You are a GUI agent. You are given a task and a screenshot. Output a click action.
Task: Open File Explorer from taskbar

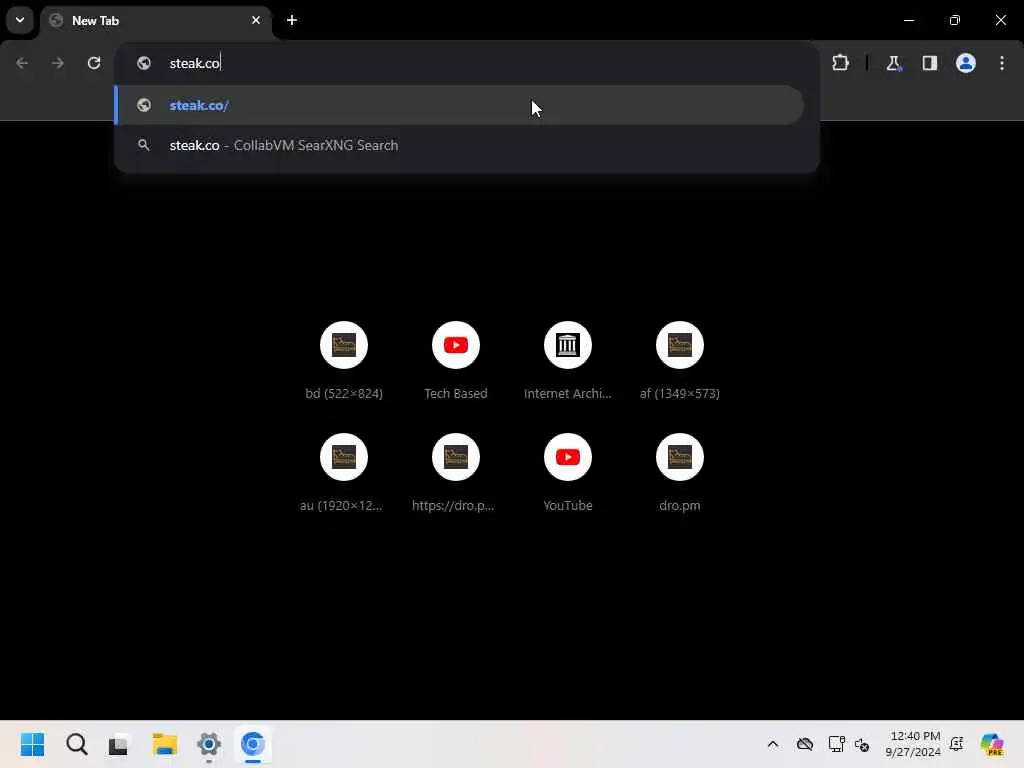(165, 744)
